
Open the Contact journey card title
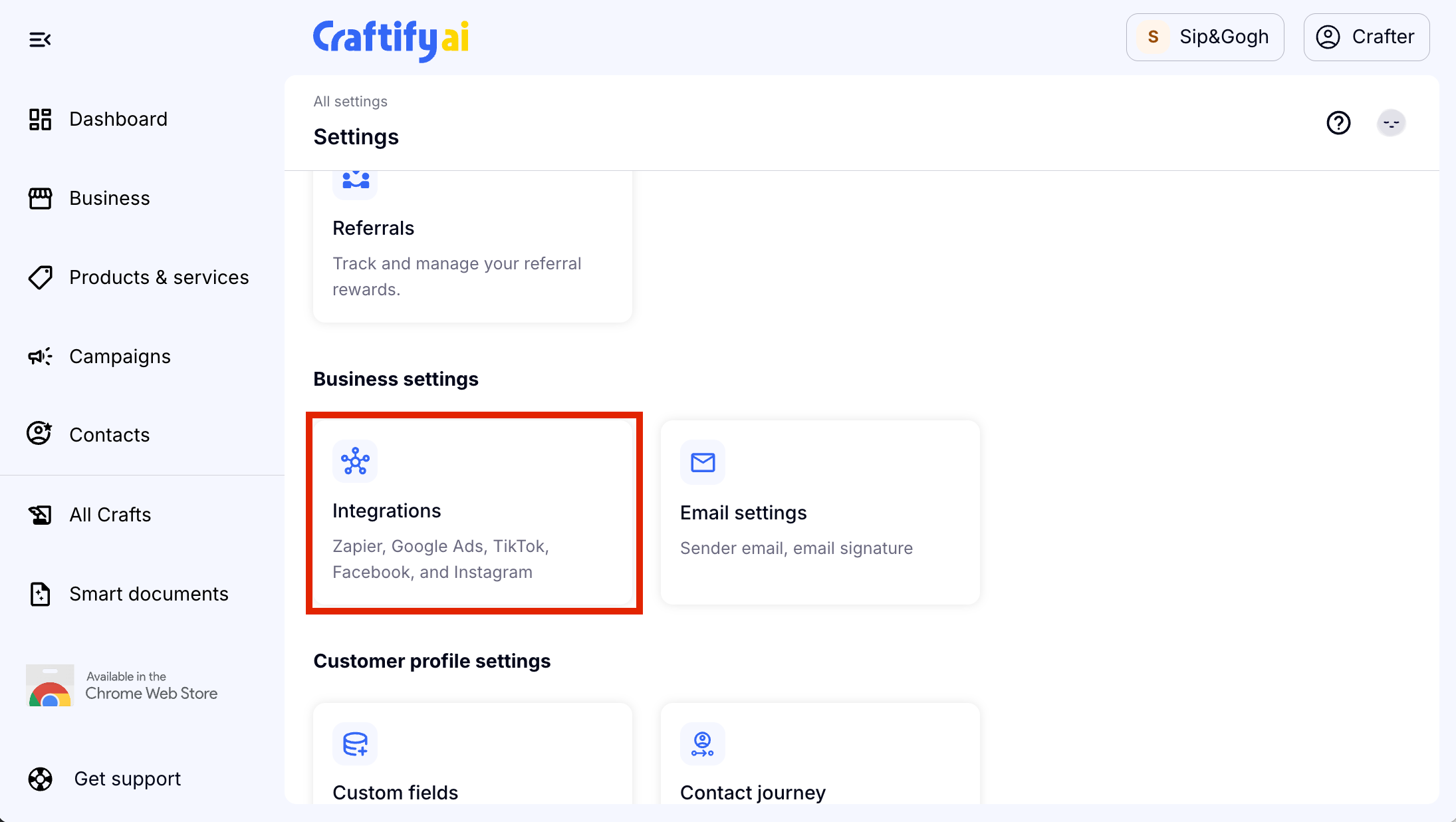[753, 793]
